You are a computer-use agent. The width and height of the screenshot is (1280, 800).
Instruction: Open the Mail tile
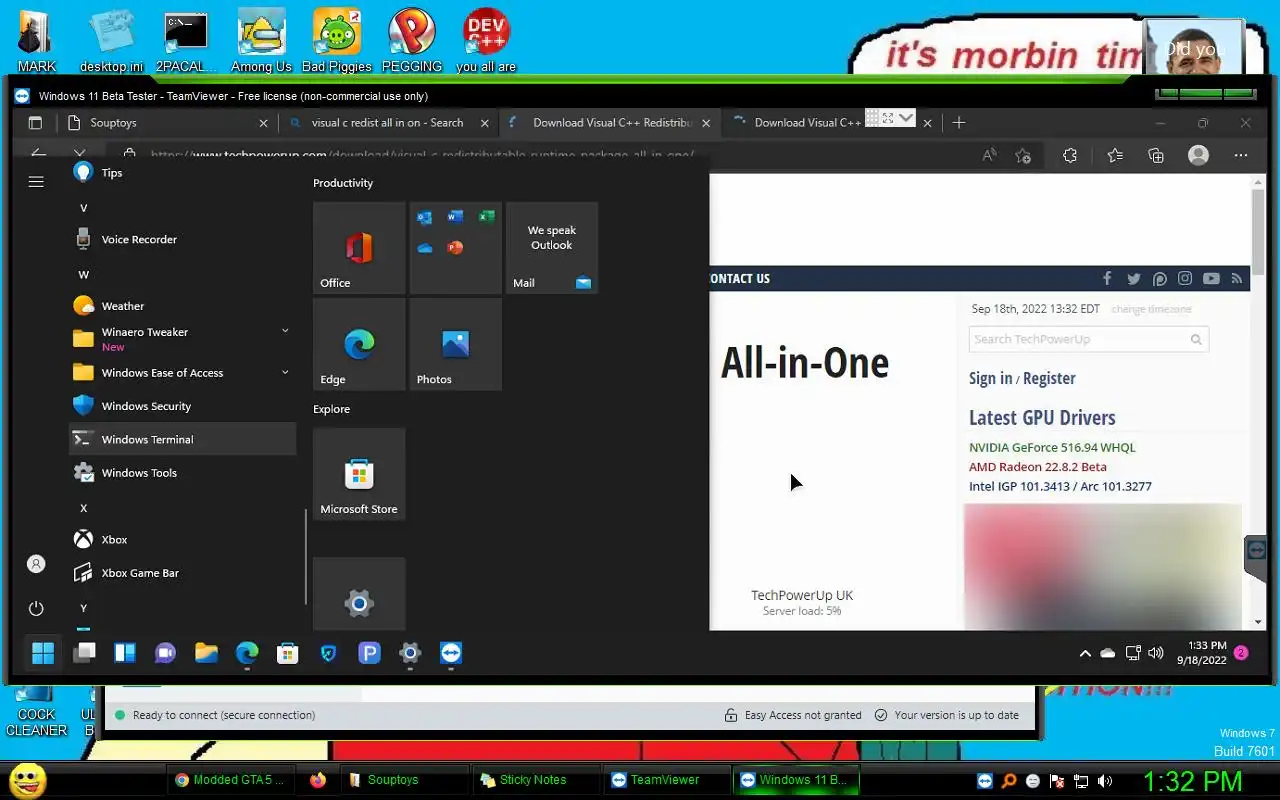(x=552, y=248)
